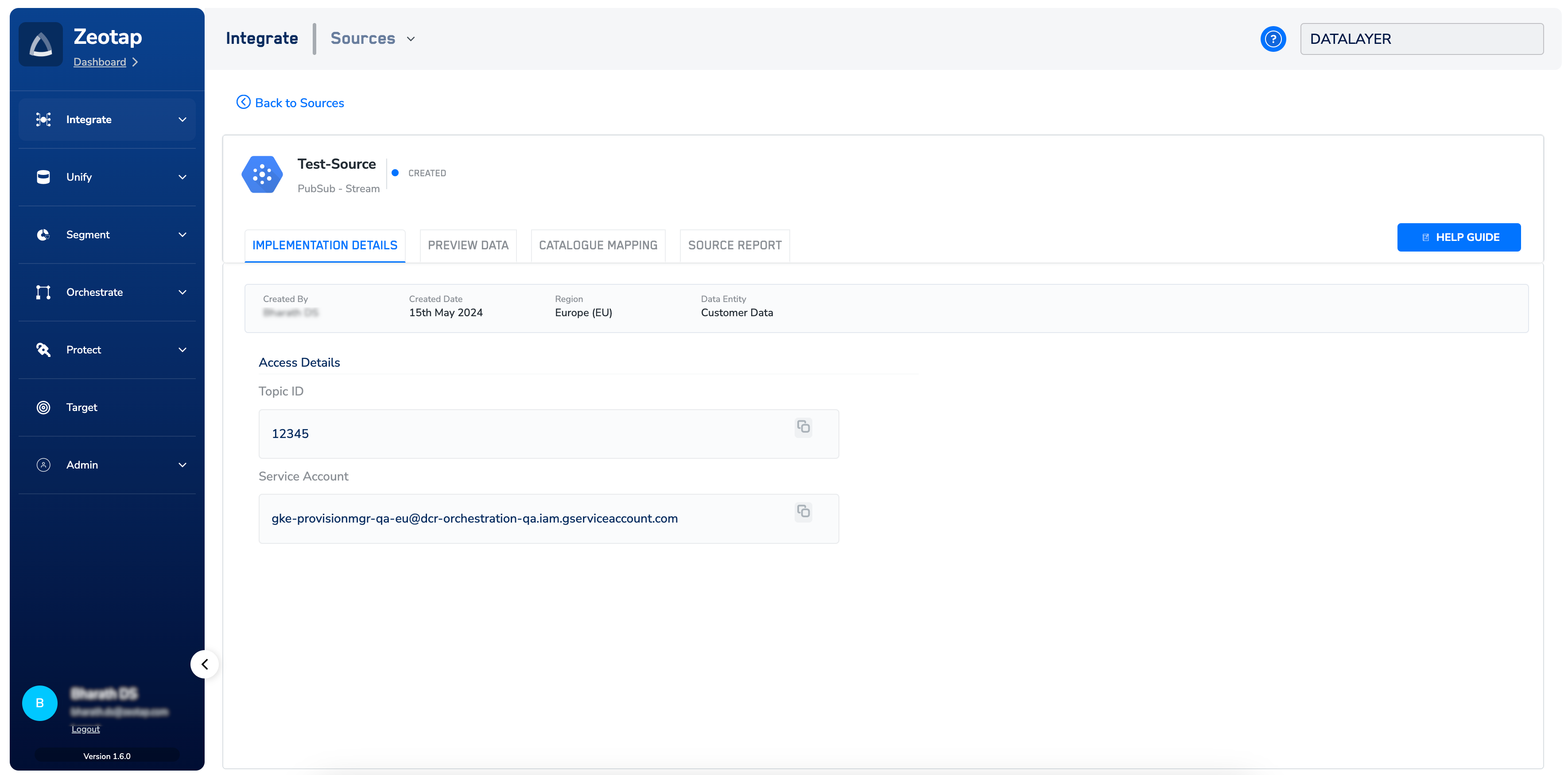Expand the Admin menu chevron
This screenshot has height=775, width=1568.
pyautogui.click(x=182, y=465)
